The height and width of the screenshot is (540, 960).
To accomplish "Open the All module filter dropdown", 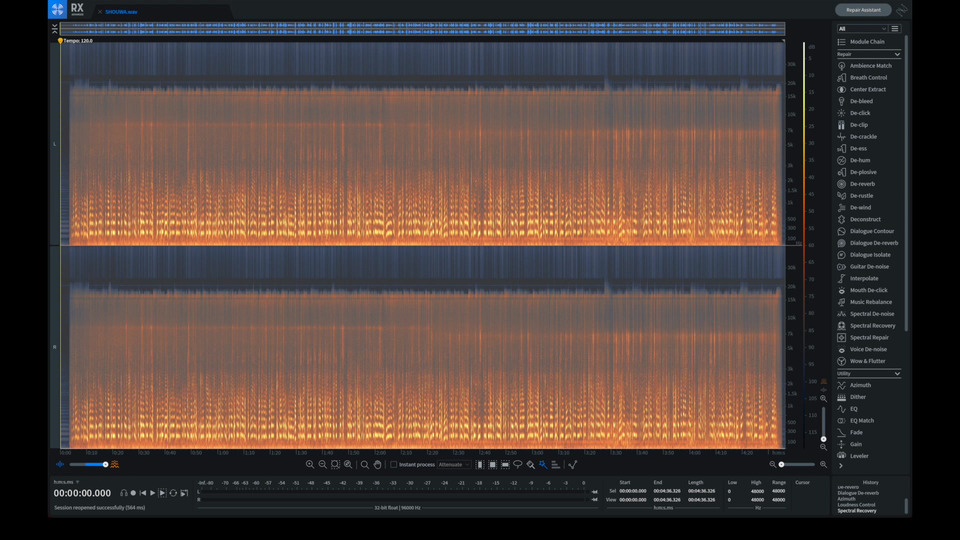I will point(862,29).
